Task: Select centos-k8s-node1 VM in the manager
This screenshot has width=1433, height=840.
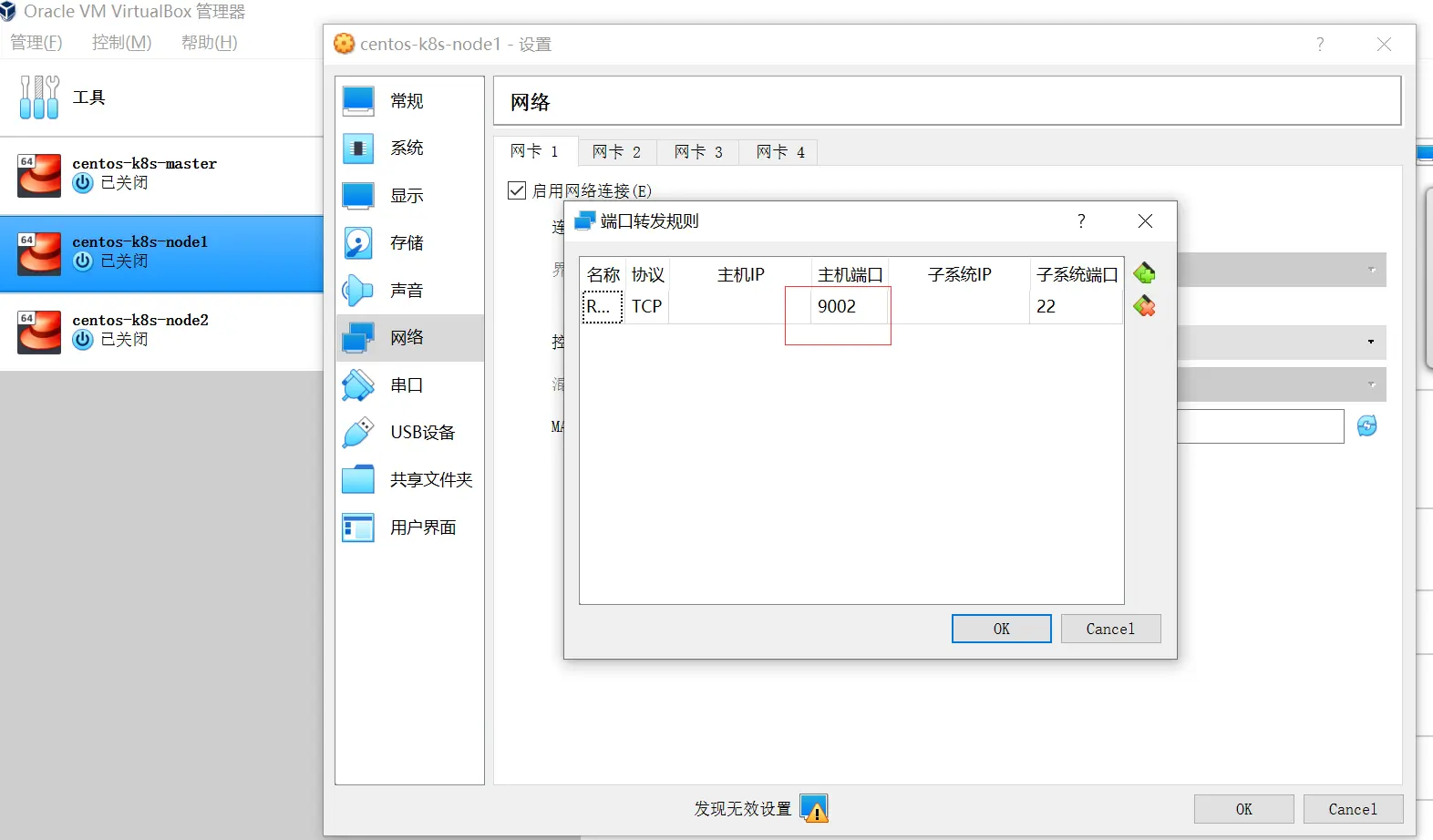Action: (161, 254)
